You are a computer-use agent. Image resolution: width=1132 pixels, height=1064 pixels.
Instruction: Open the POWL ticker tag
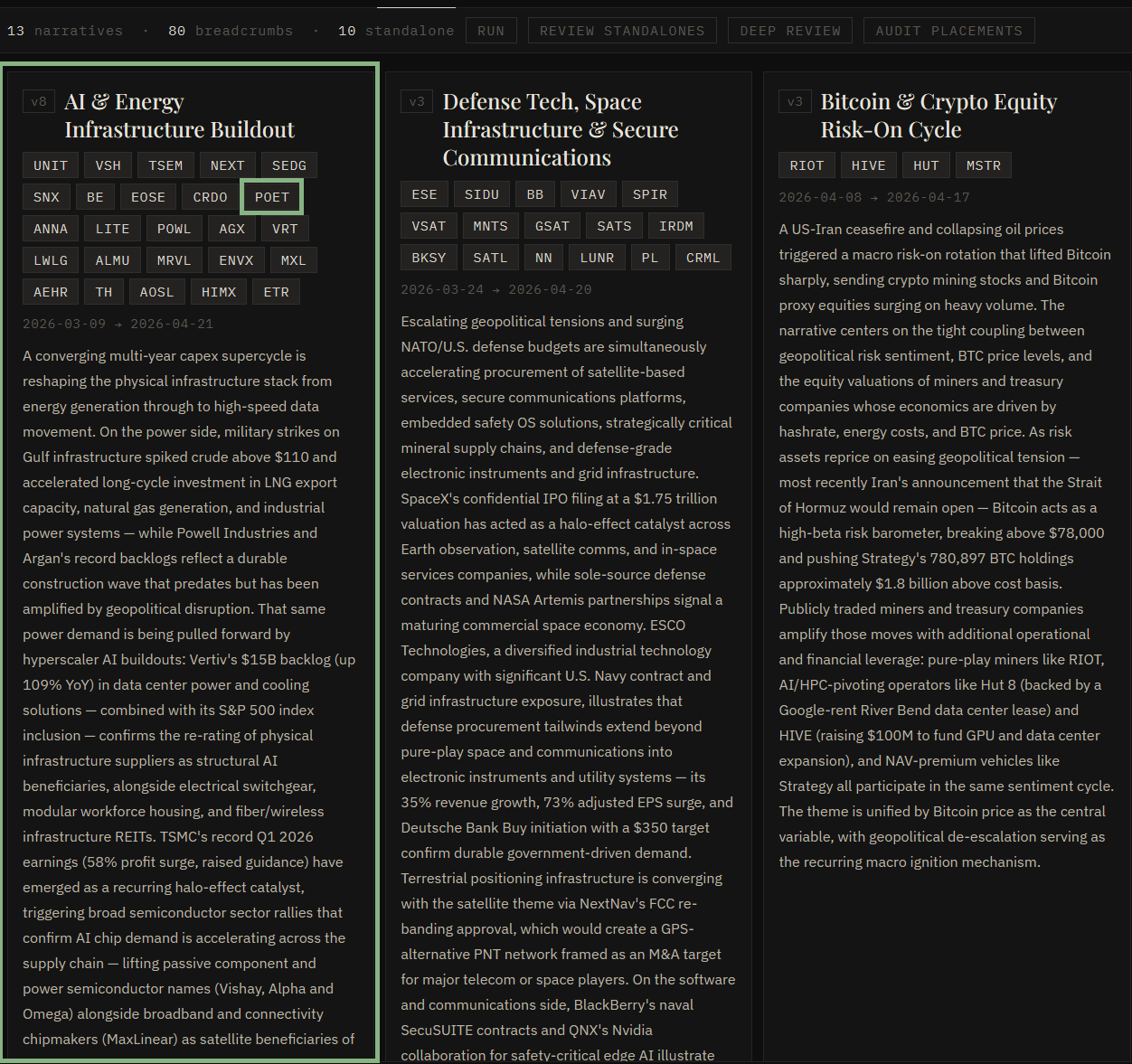[175, 229]
